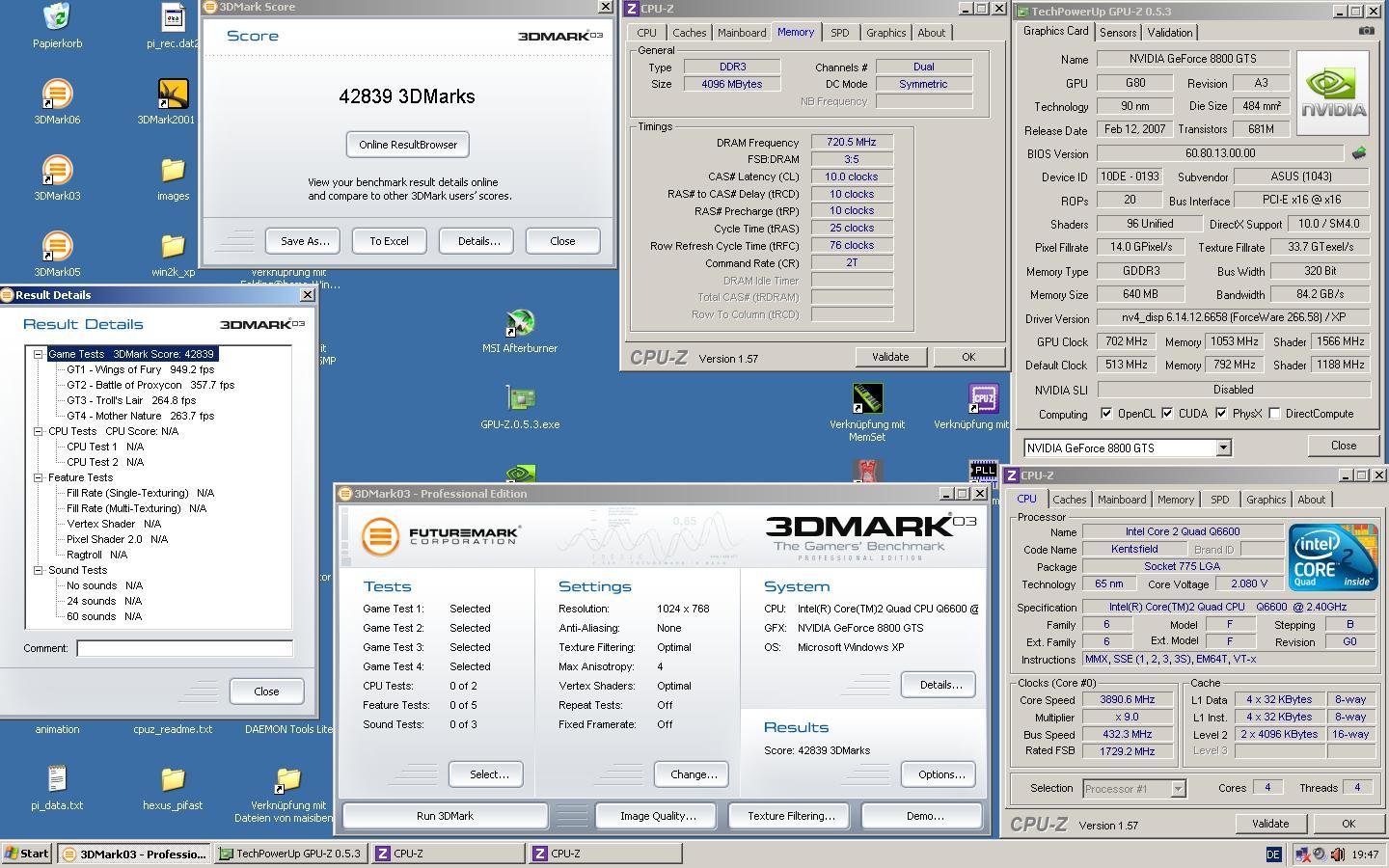
Task: Click the To Excel button
Action: 390,241
